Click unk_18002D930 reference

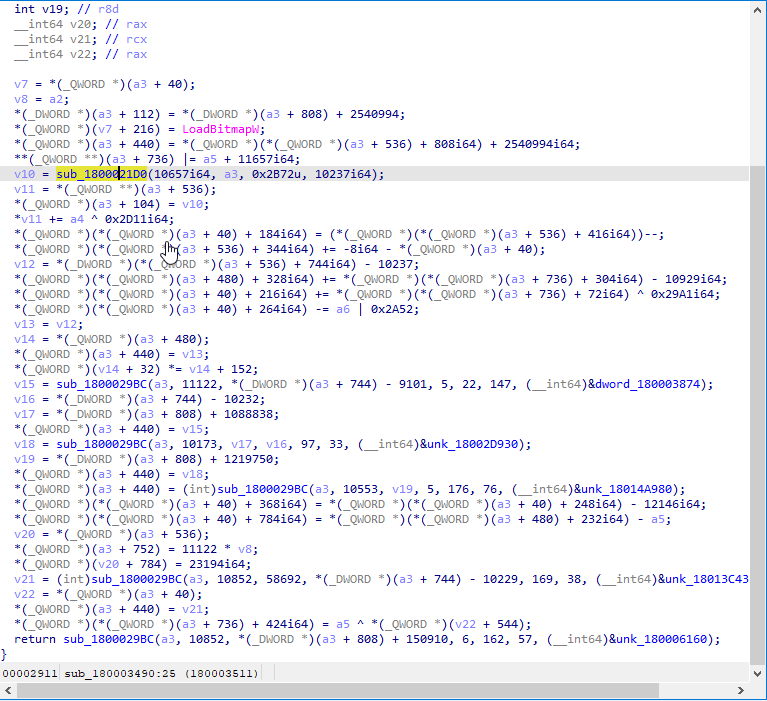pyautogui.click(x=472, y=444)
